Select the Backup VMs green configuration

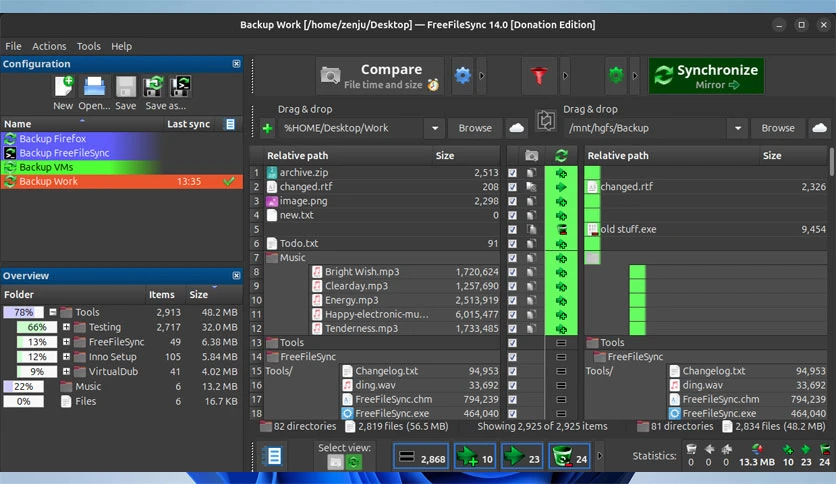122,167
